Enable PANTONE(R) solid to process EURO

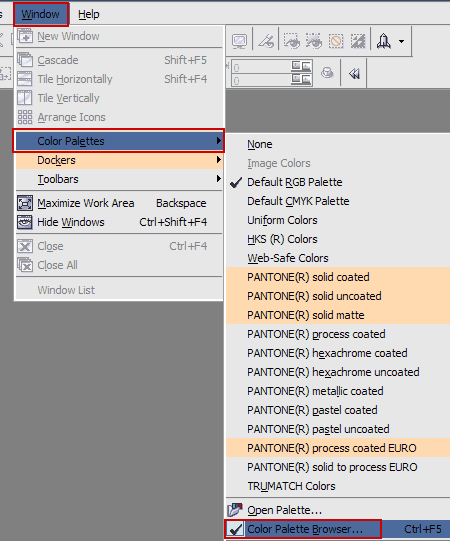click(338, 467)
